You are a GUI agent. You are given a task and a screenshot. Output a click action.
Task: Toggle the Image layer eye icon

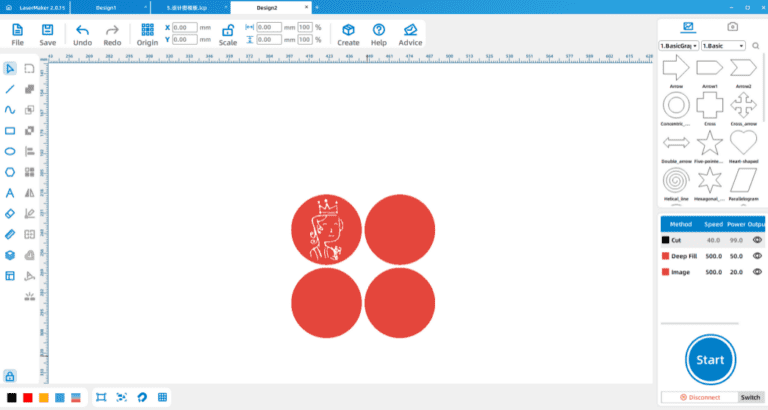coord(757,272)
